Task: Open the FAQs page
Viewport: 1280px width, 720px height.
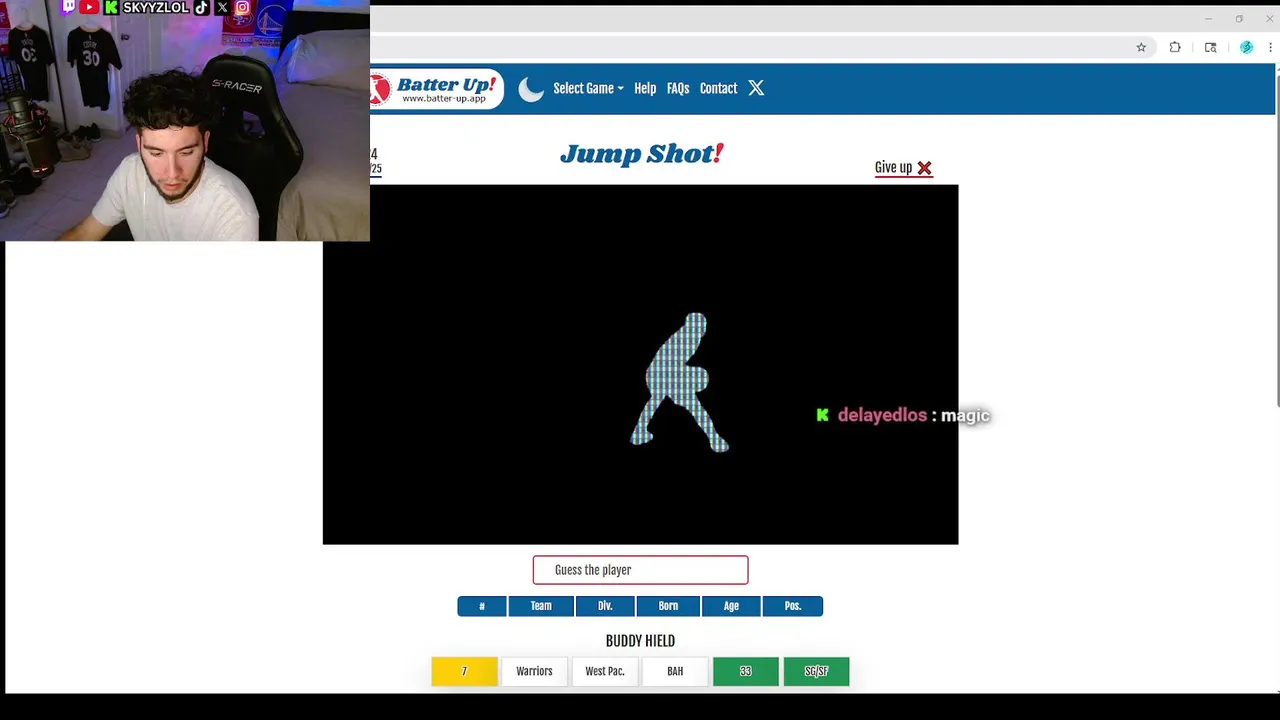Action: [x=678, y=88]
